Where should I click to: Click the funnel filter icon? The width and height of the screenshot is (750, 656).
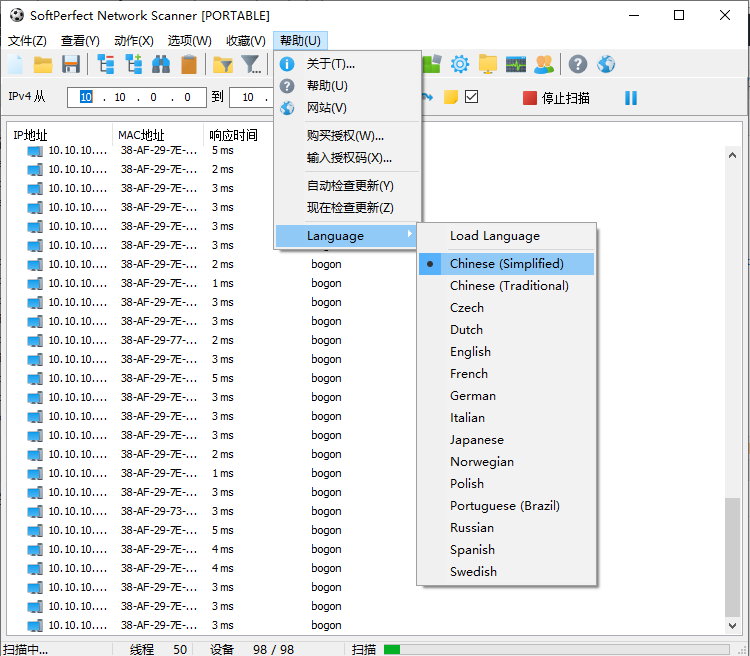251,64
